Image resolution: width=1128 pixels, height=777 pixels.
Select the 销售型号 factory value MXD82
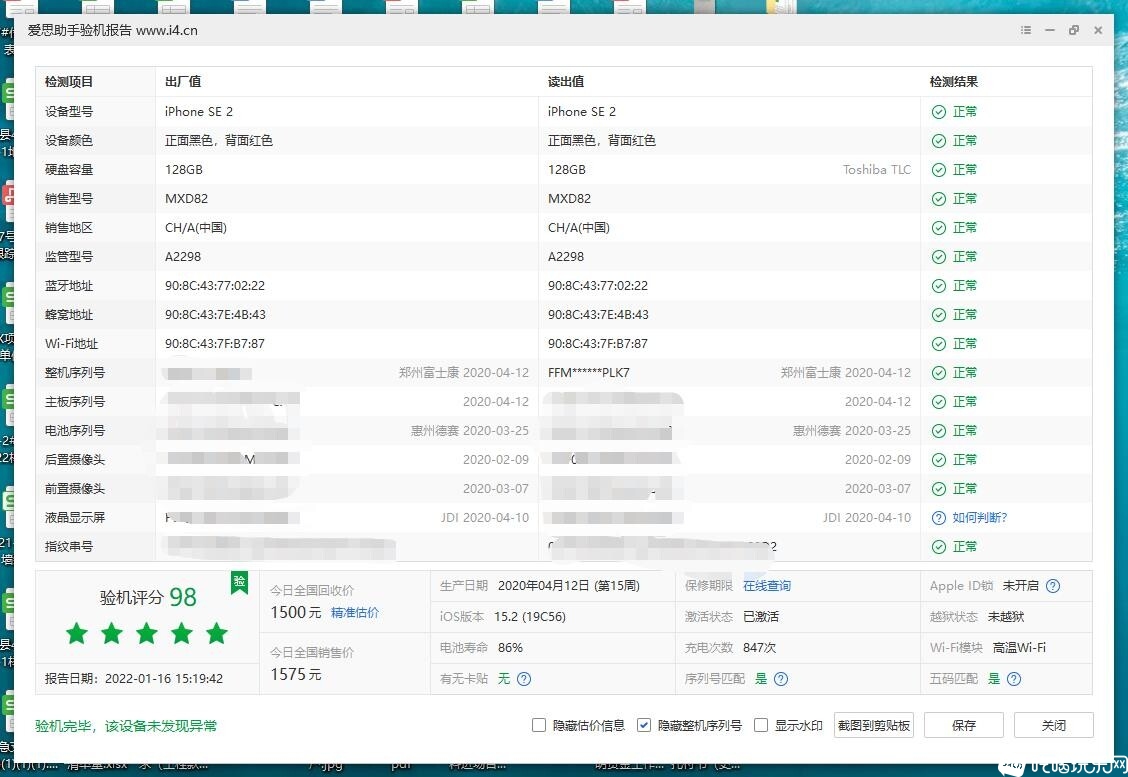pyautogui.click(x=186, y=199)
